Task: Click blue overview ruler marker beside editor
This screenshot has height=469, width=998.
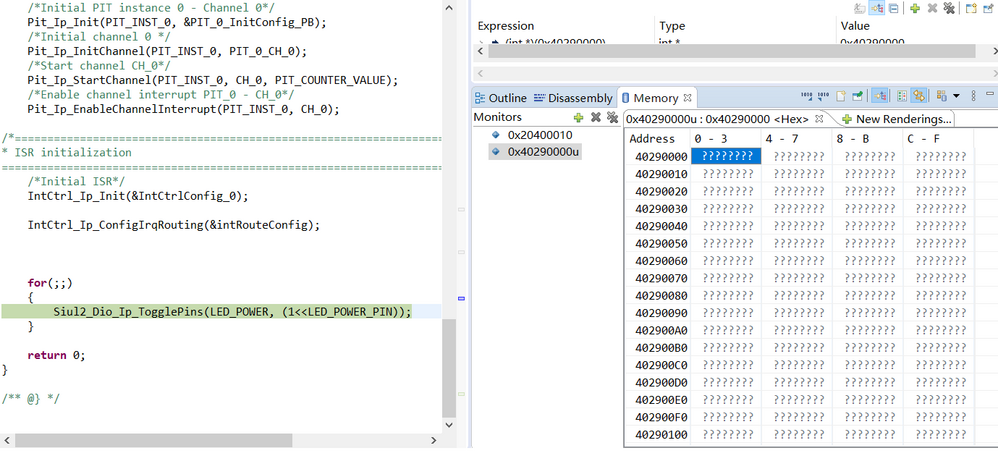Action: pyautogui.click(x=462, y=298)
